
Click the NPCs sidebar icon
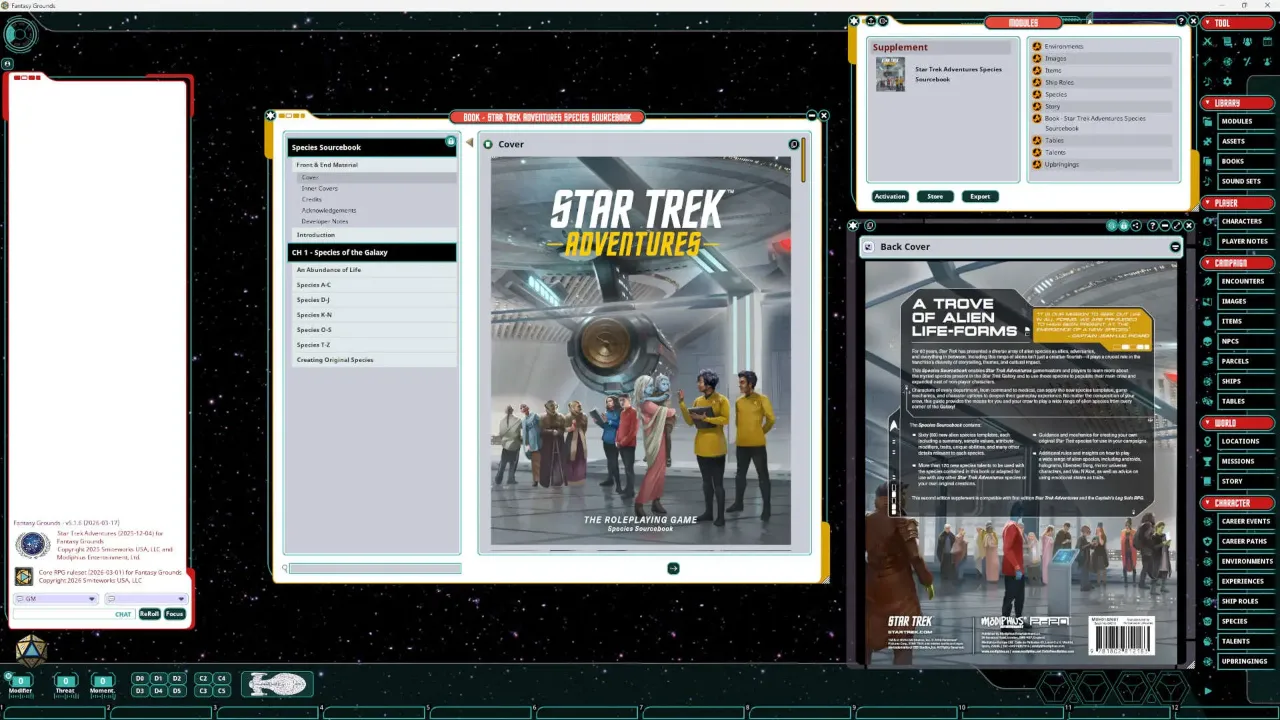1208,341
